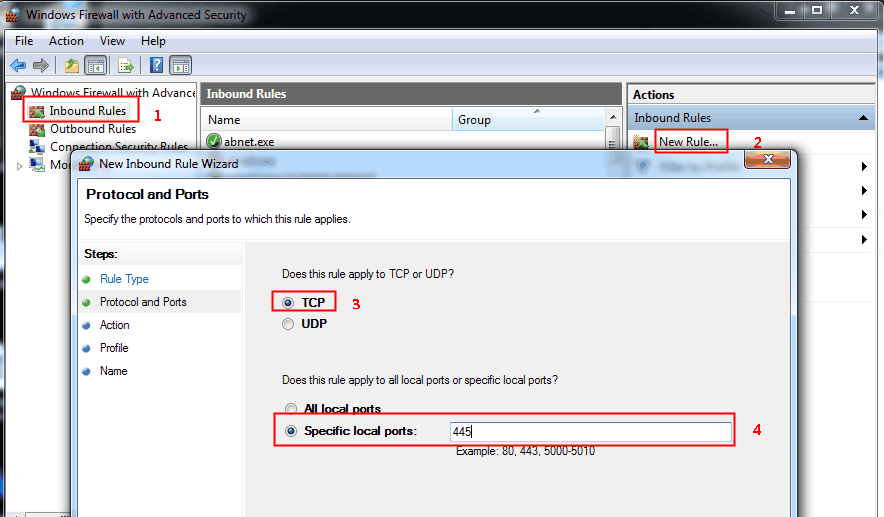The width and height of the screenshot is (884, 517).
Task: Open the first submenu arrow in Actions pane
Action: (x=864, y=166)
